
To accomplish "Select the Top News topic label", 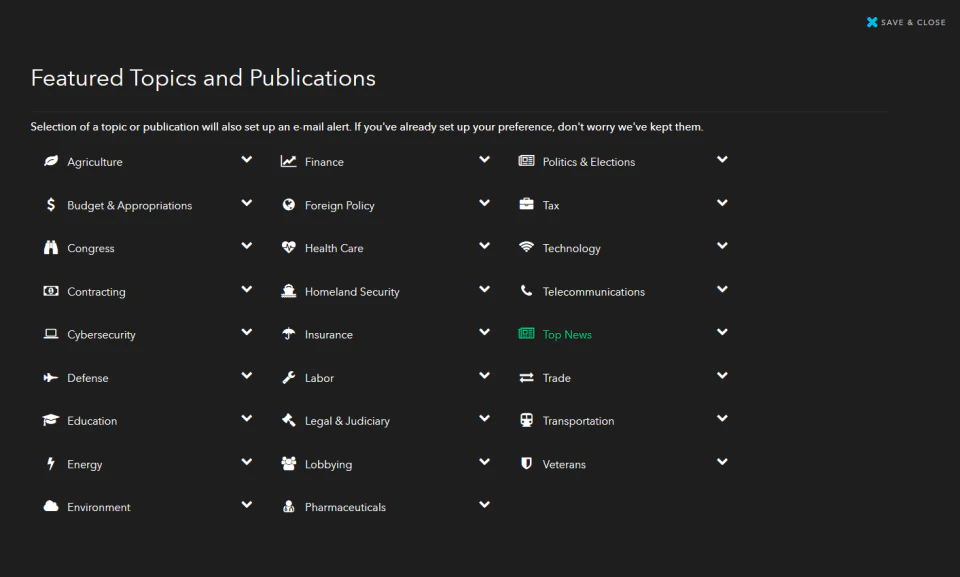I will pyautogui.click(x=567, y=334).
